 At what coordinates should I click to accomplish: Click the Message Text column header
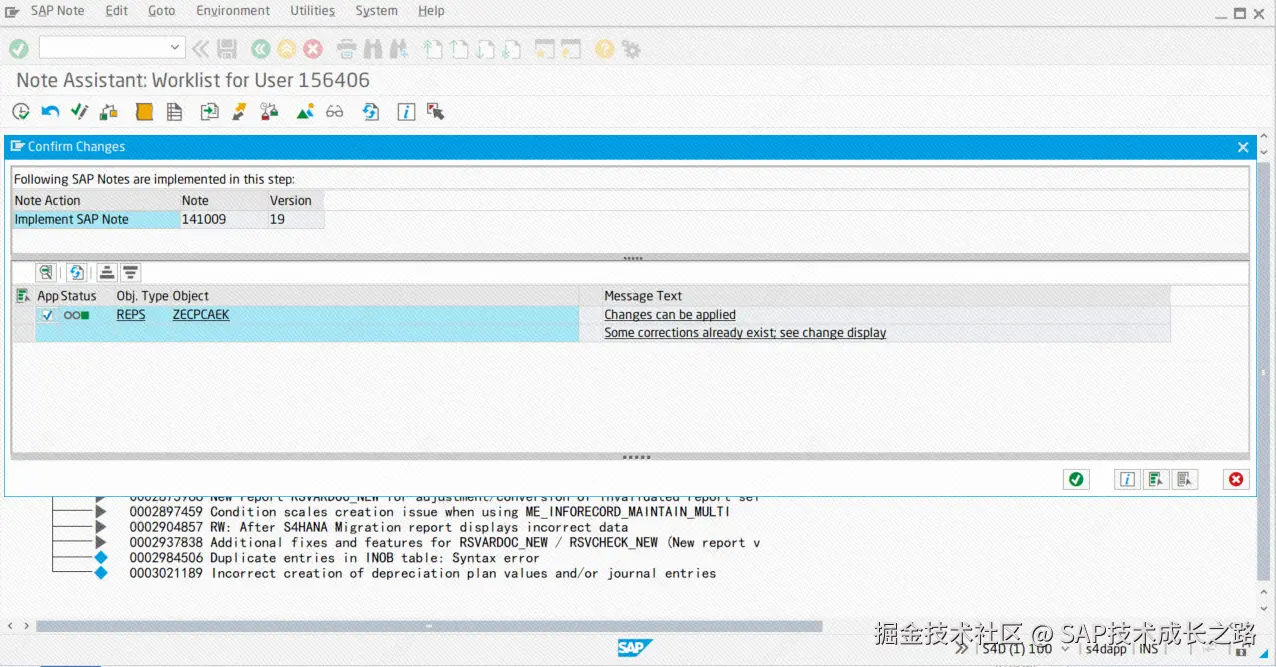(643, 296)
